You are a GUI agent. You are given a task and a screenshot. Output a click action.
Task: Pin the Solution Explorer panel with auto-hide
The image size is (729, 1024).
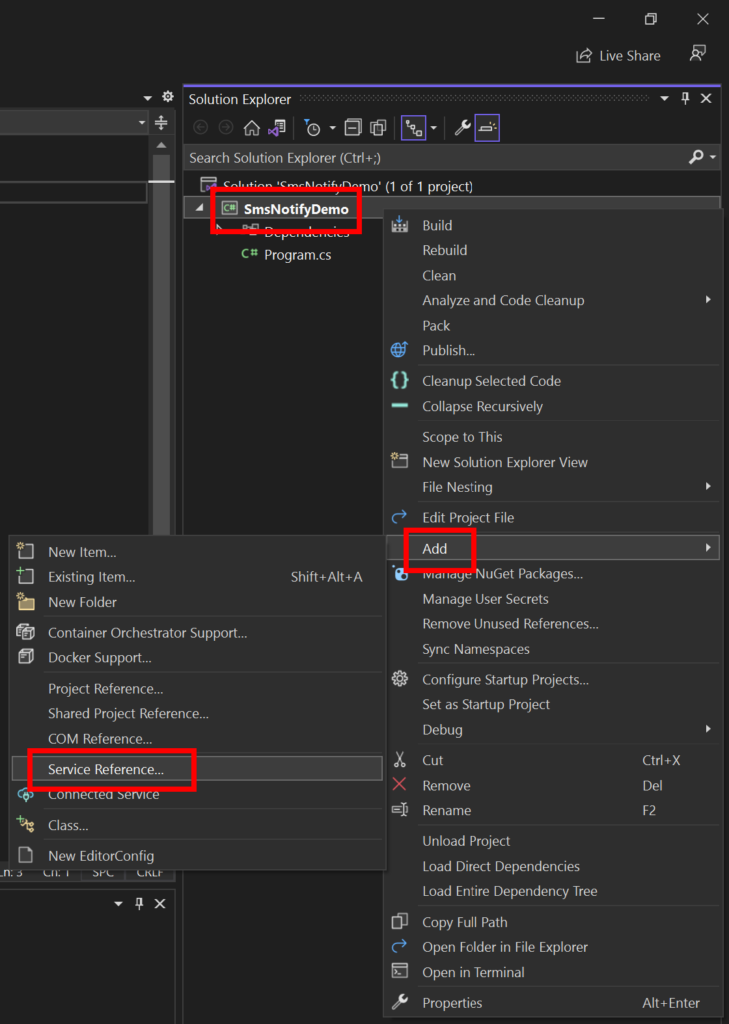coord(685,98)
